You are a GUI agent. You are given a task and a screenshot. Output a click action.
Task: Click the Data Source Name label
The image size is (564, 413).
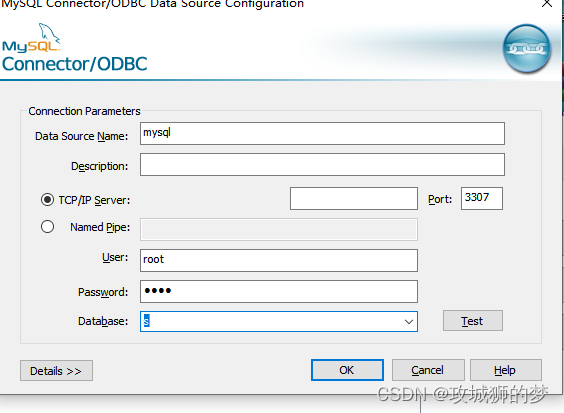(81, 136)
